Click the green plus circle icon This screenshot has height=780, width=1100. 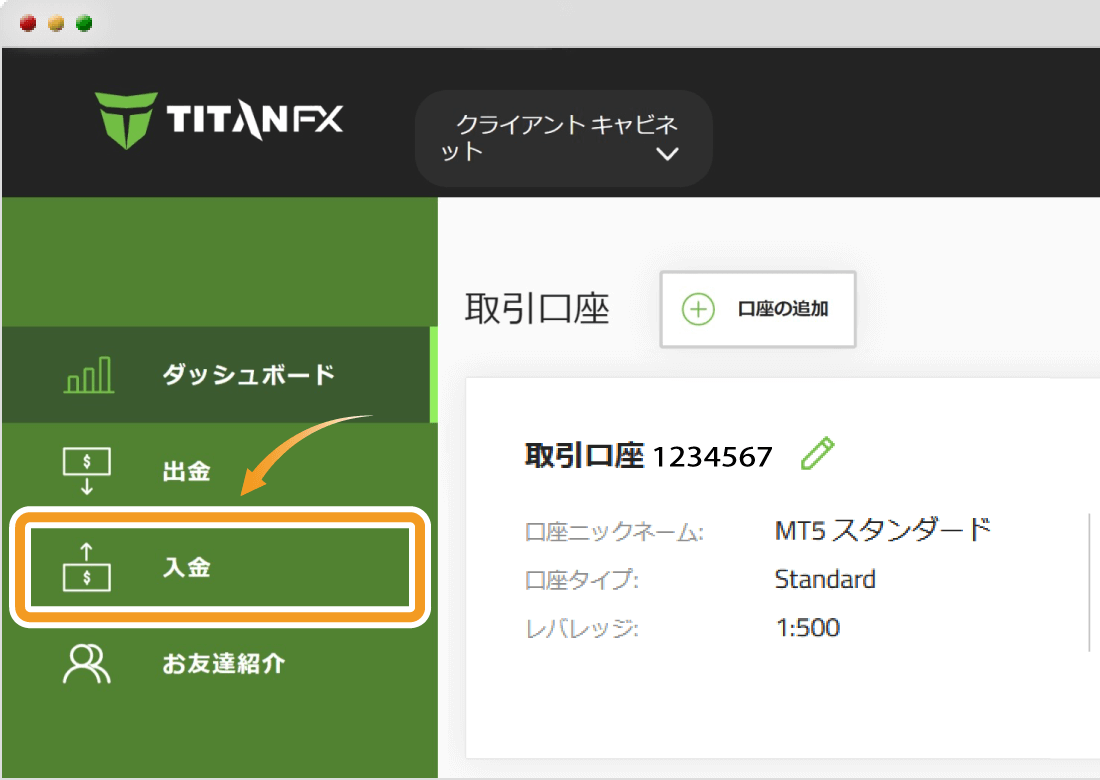[698, 309]
